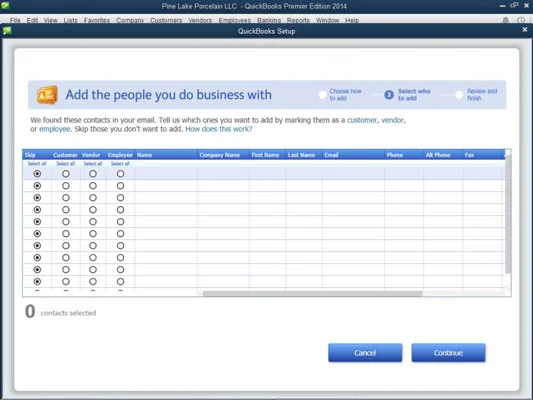The image size is (533, 400).
Task: Select Vendor radio in the ninth row
Action: click(93, 269)
